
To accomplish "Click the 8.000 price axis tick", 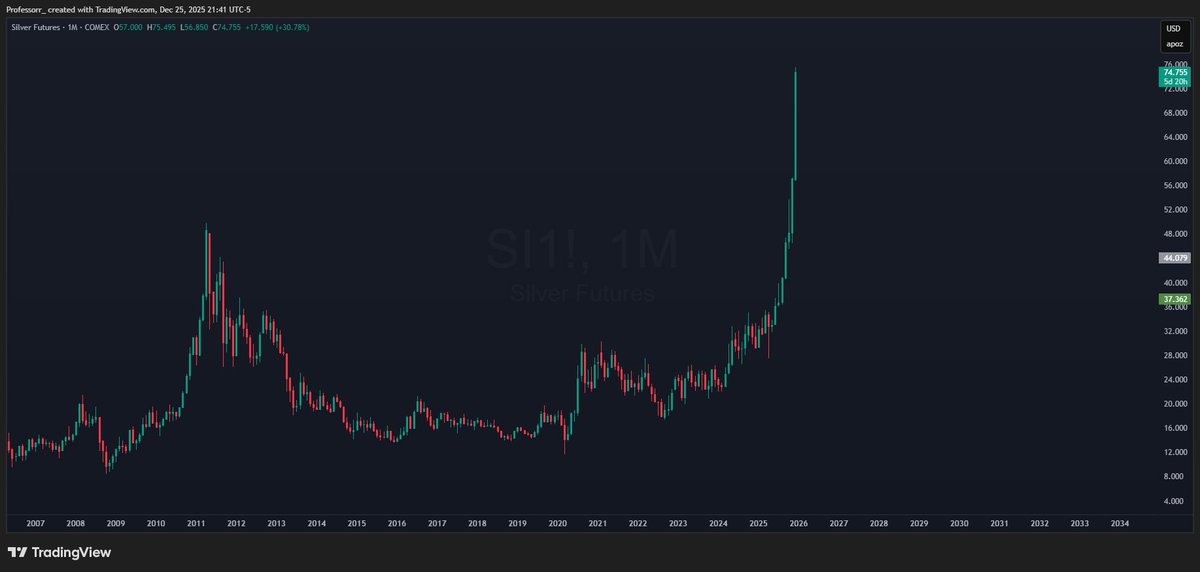I will point(1176,477).
